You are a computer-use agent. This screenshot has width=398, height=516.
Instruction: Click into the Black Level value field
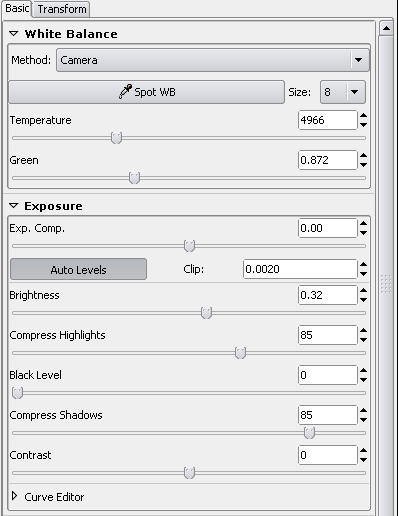click(327, 375)
